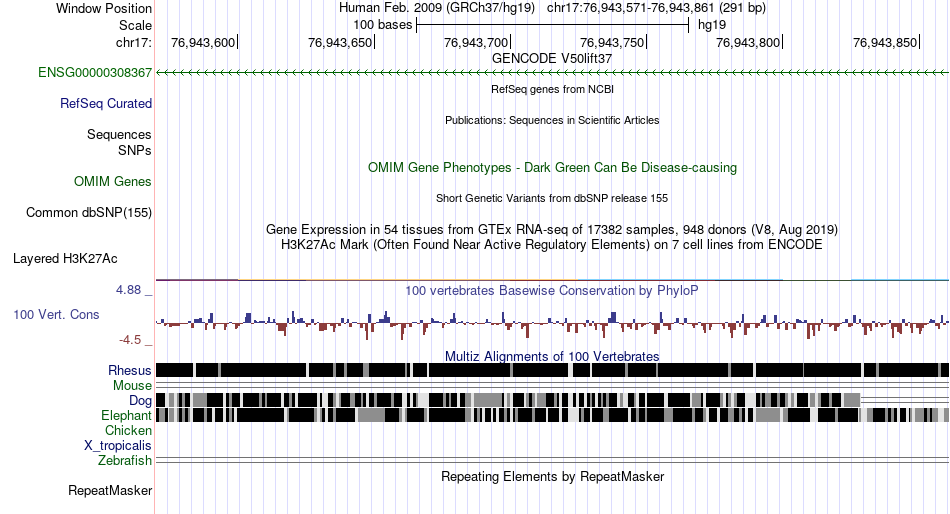This screenshot has width=950, height=514.
Task: Click the RefSeq genes from NCBI title
Action: click(x=553, y=89)
